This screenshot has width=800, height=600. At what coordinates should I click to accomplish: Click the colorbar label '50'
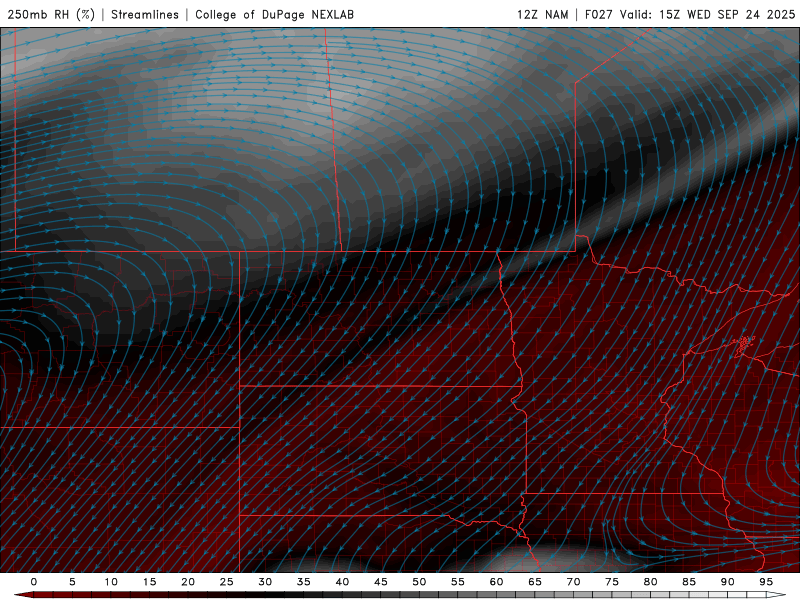[x=419, y=582]
